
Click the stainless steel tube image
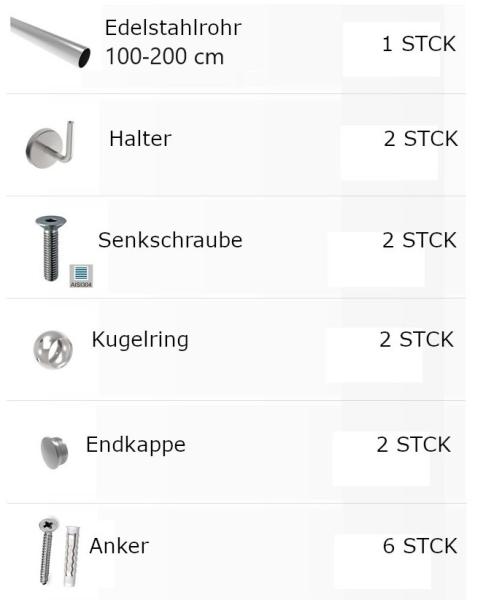[50, 42]
